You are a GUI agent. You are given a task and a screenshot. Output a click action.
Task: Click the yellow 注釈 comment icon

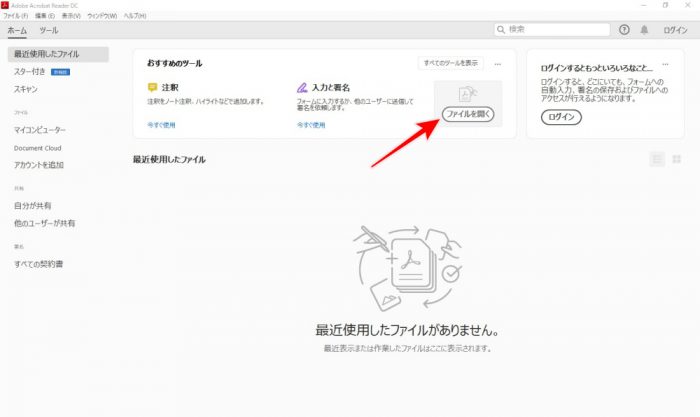coord(152,87)
